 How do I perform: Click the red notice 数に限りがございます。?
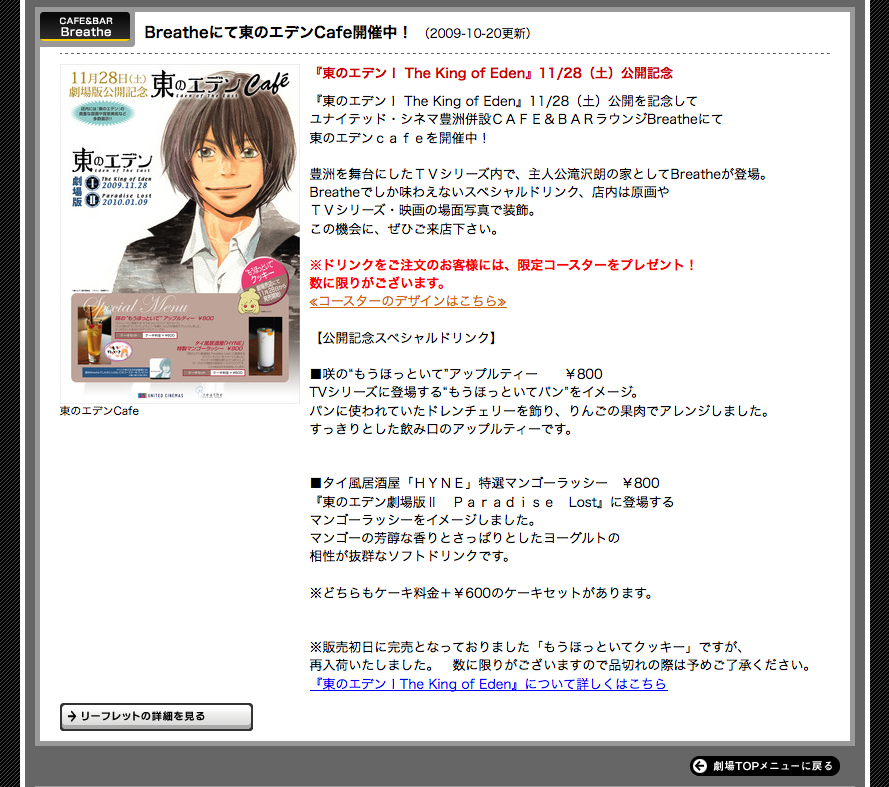coord(379,283)
